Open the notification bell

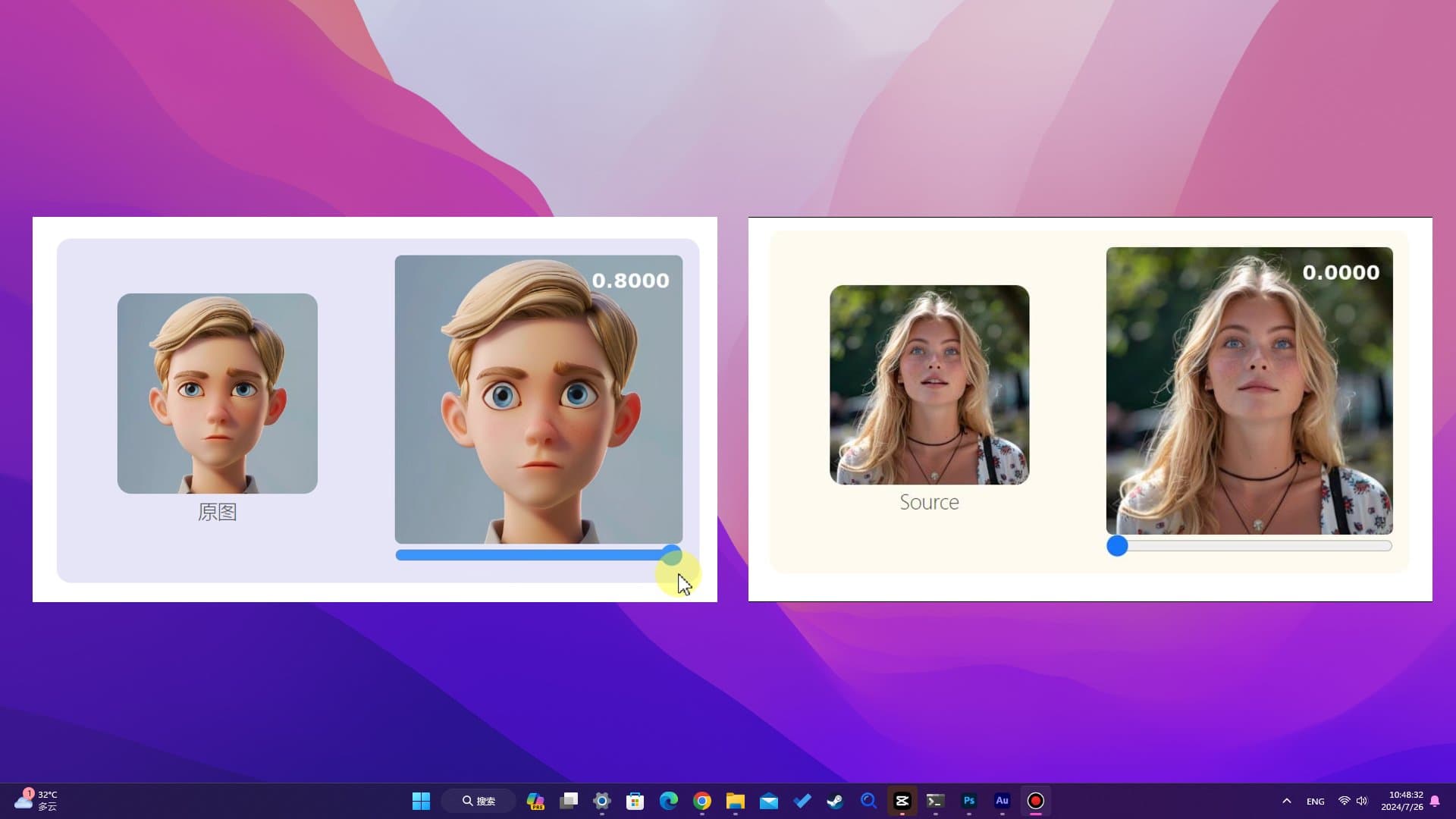(1435, 801)
